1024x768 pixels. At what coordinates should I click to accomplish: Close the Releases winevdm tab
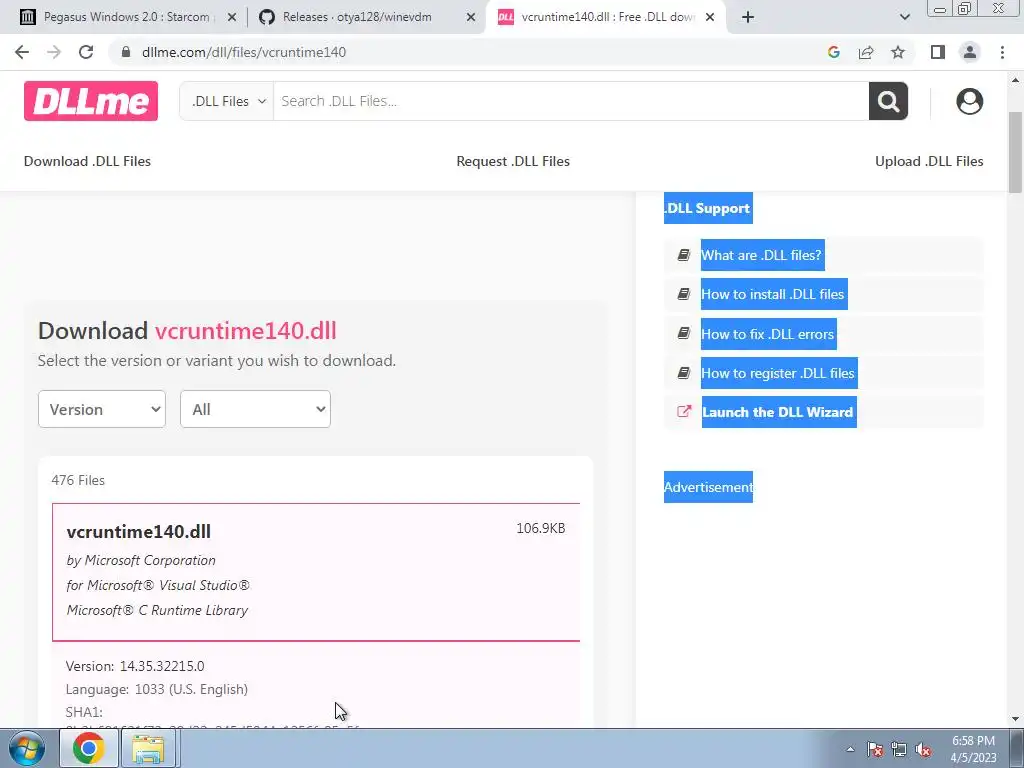coord(471,17)
